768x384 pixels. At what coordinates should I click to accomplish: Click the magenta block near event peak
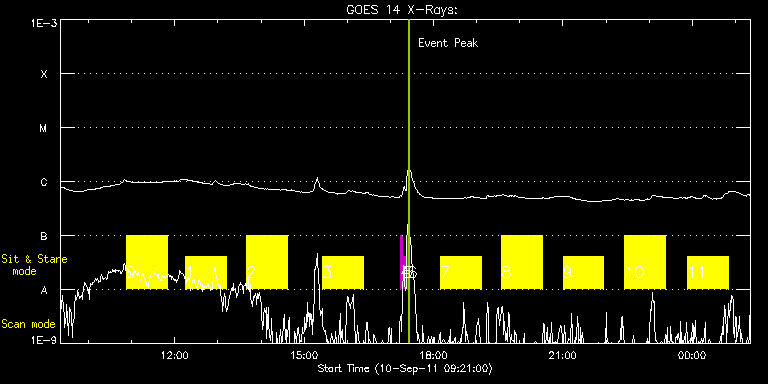point(403,262)
